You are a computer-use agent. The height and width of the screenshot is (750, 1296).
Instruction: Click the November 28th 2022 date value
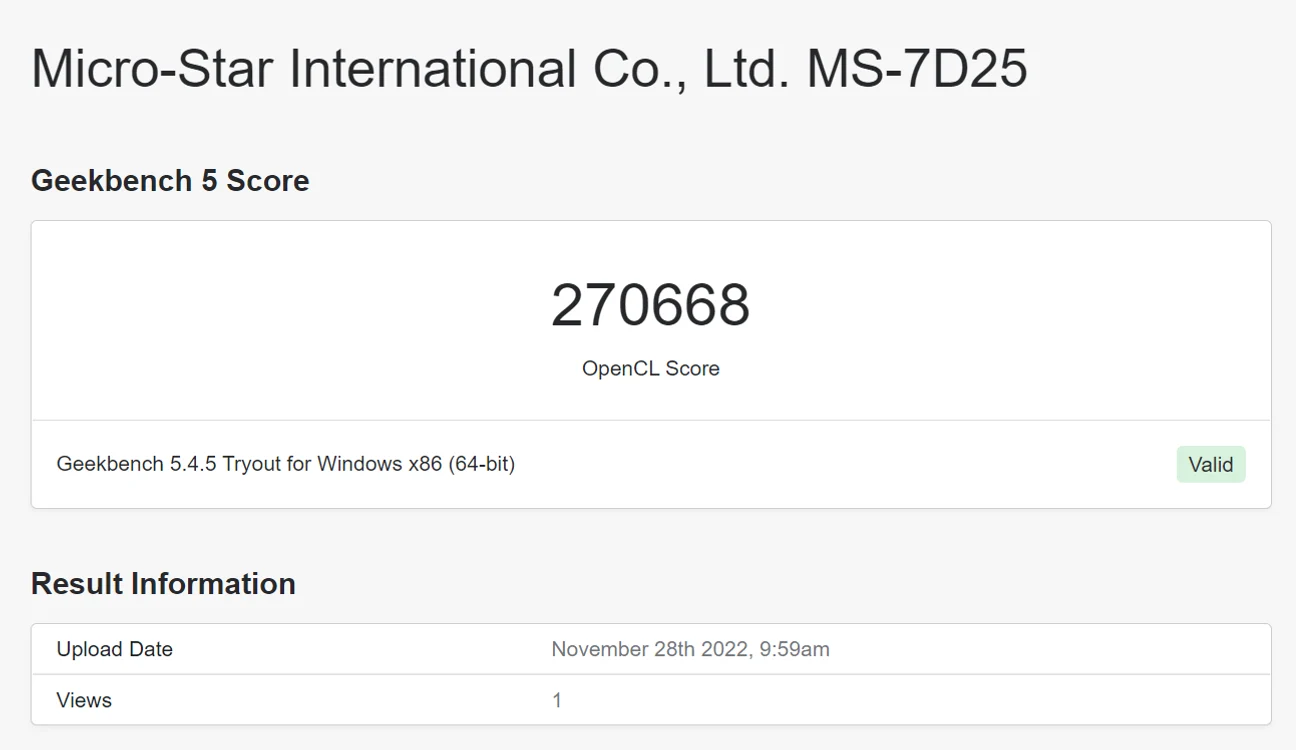tap(650, 650)
